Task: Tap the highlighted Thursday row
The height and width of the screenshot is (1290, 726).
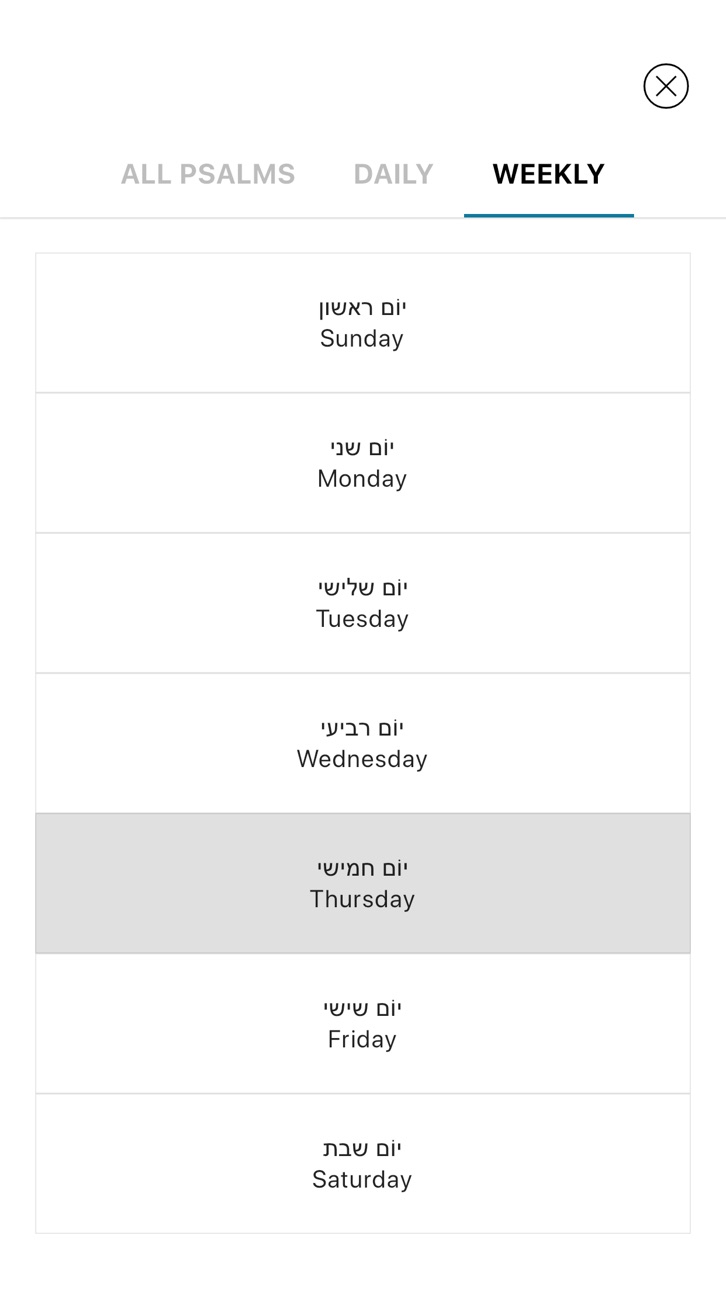Action: point(363,883)
